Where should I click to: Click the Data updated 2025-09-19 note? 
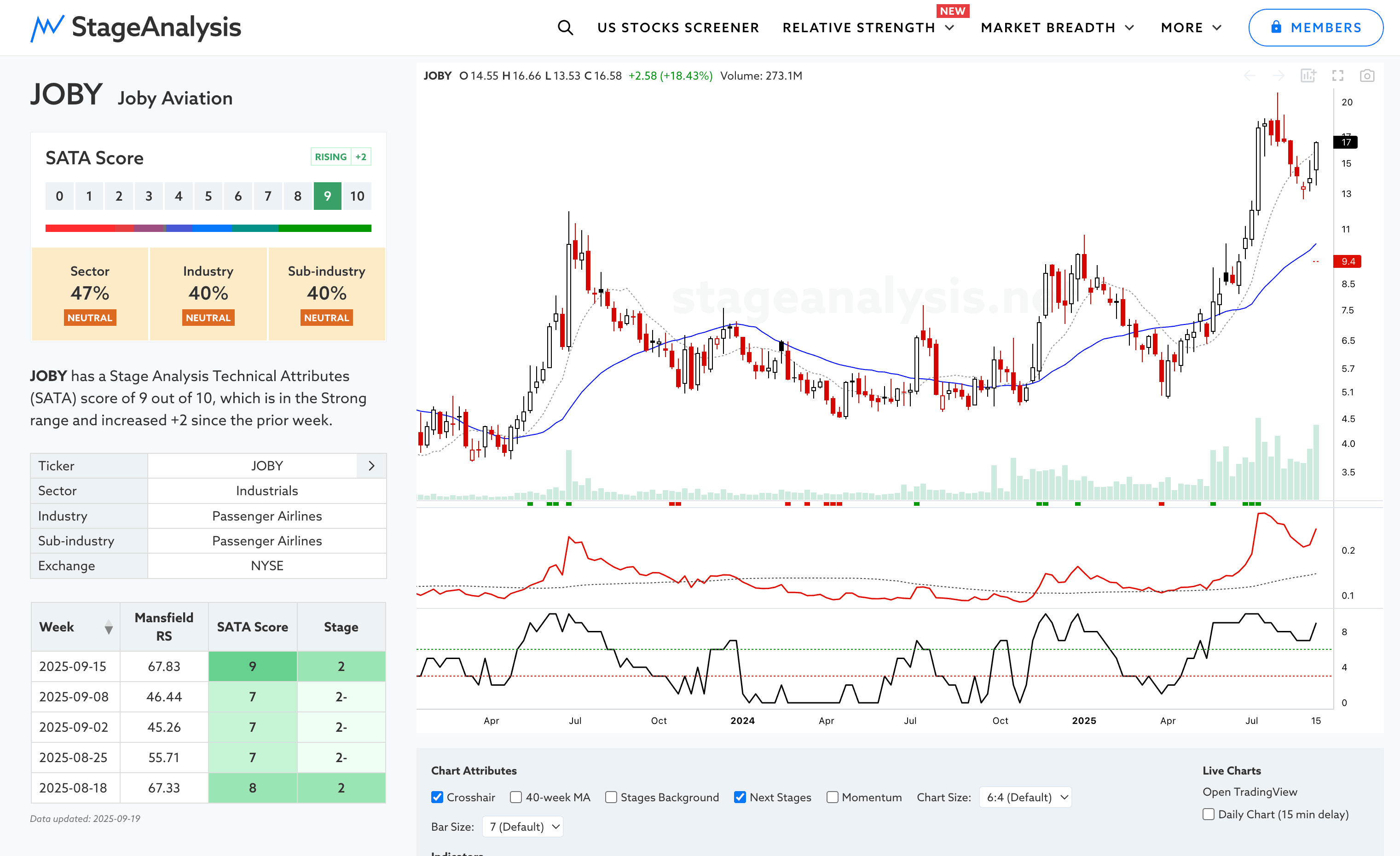pyautogui.click(x=85, y=819)
